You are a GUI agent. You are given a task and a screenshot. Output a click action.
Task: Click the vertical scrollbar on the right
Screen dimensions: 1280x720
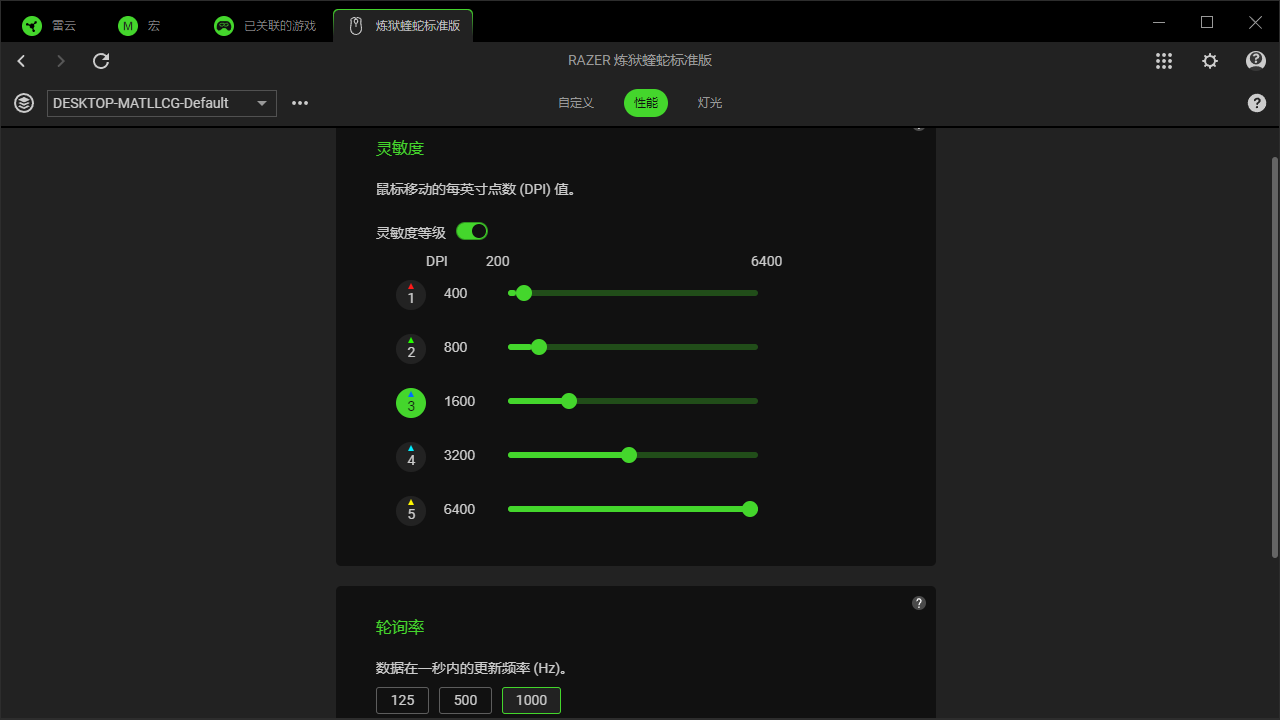pyautogui.click(x=1274, y=357)
